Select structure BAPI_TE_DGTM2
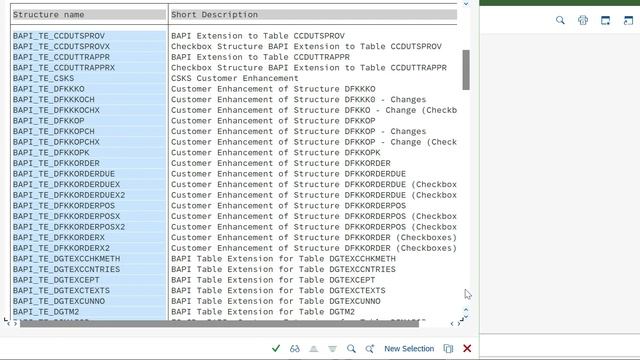 (x=46, y=312)
